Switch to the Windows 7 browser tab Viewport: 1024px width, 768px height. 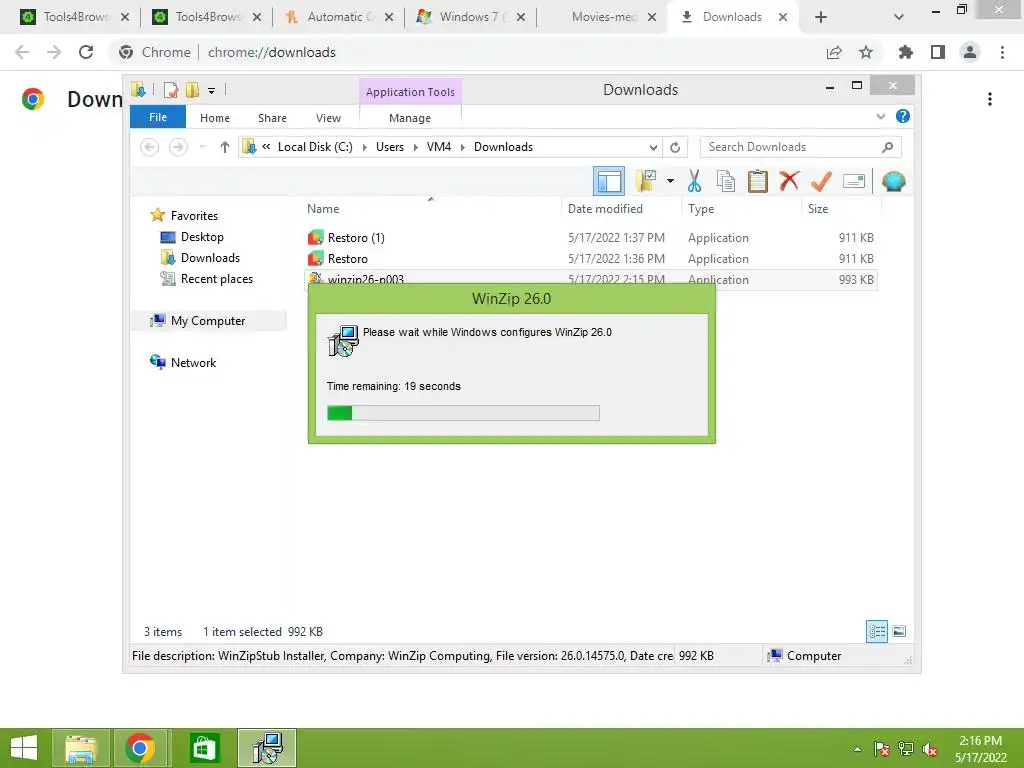click(471, 17)
